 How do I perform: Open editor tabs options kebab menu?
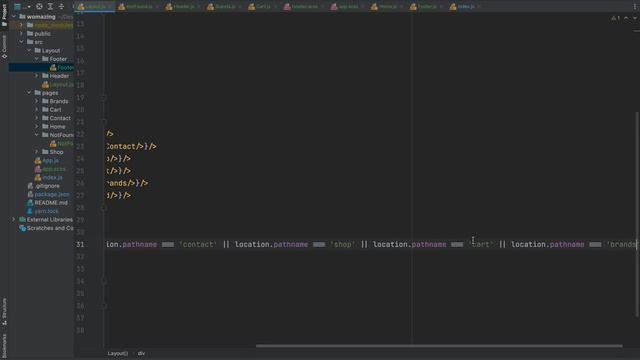pyautogui.click(x=635, y=7)
